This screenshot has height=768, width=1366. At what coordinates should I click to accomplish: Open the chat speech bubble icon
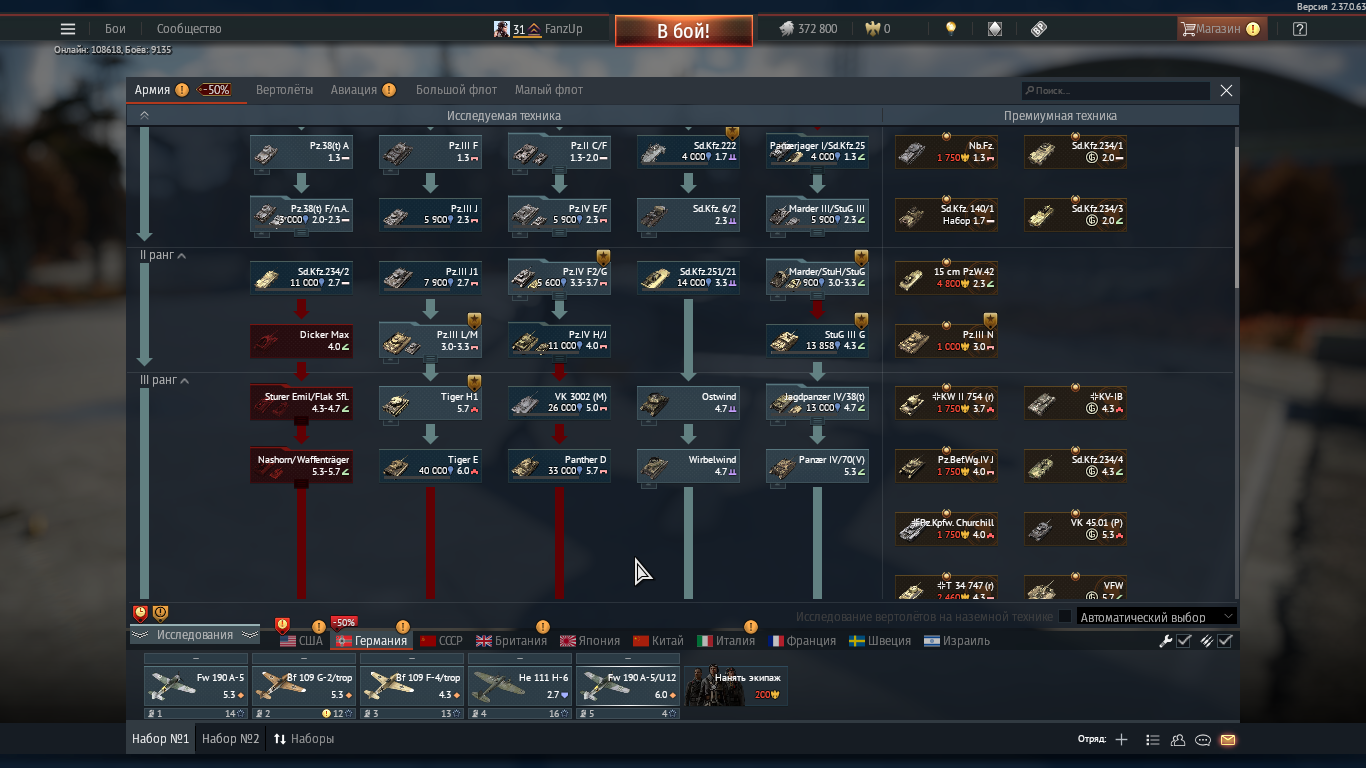pos(1203,740)
